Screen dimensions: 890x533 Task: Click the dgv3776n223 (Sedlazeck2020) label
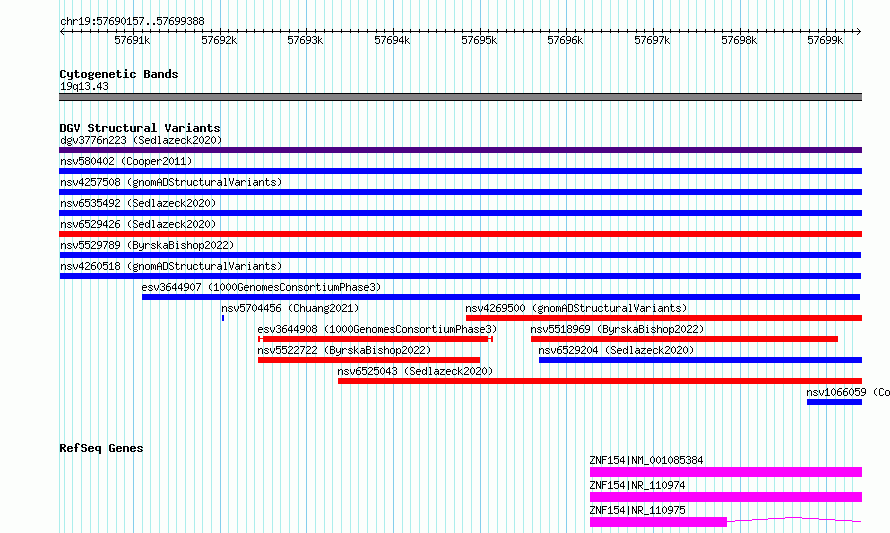[141, 140]
